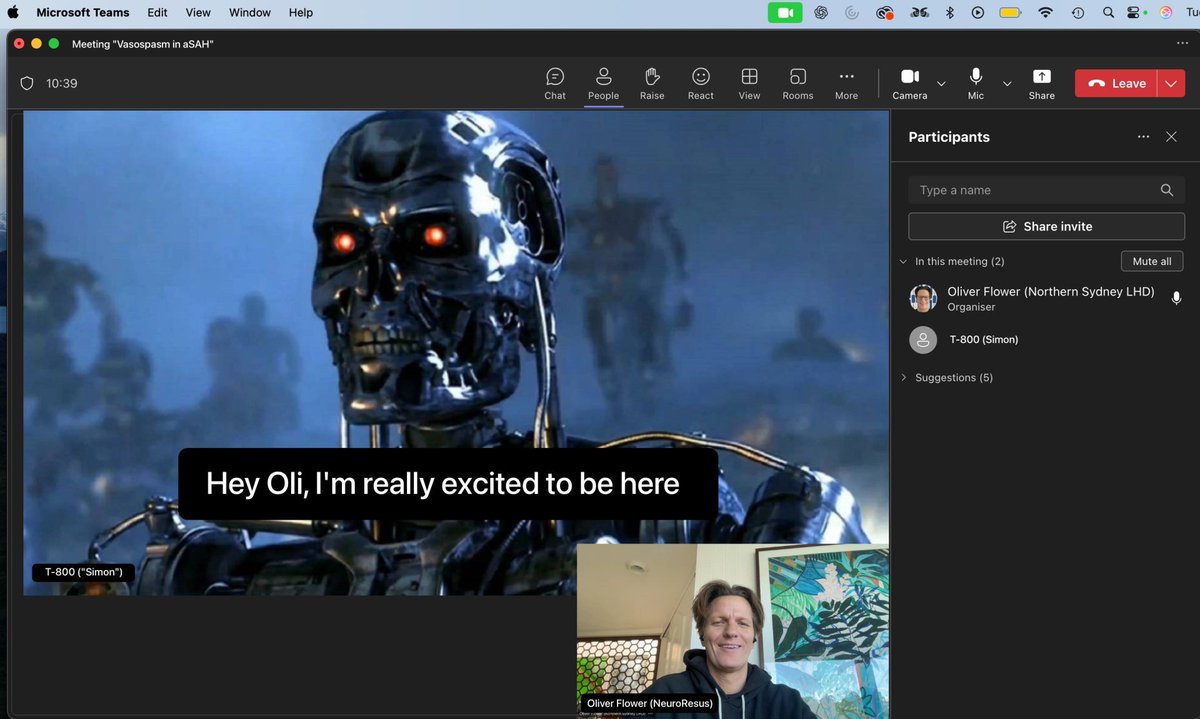Focus the Type a name search field

coord(1046,190)
